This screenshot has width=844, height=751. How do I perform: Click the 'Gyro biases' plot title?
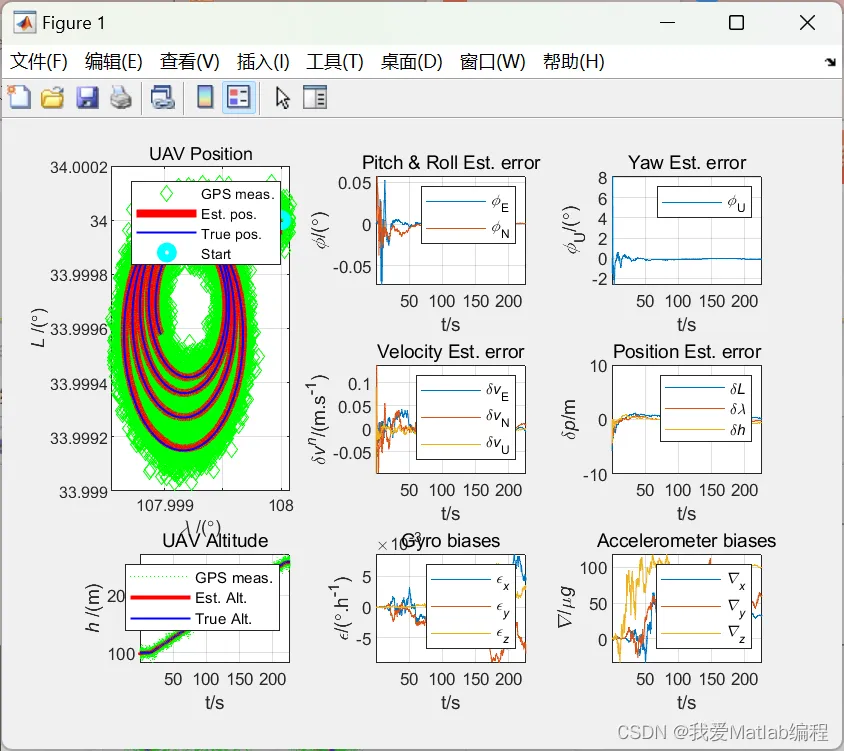point(451,541)
